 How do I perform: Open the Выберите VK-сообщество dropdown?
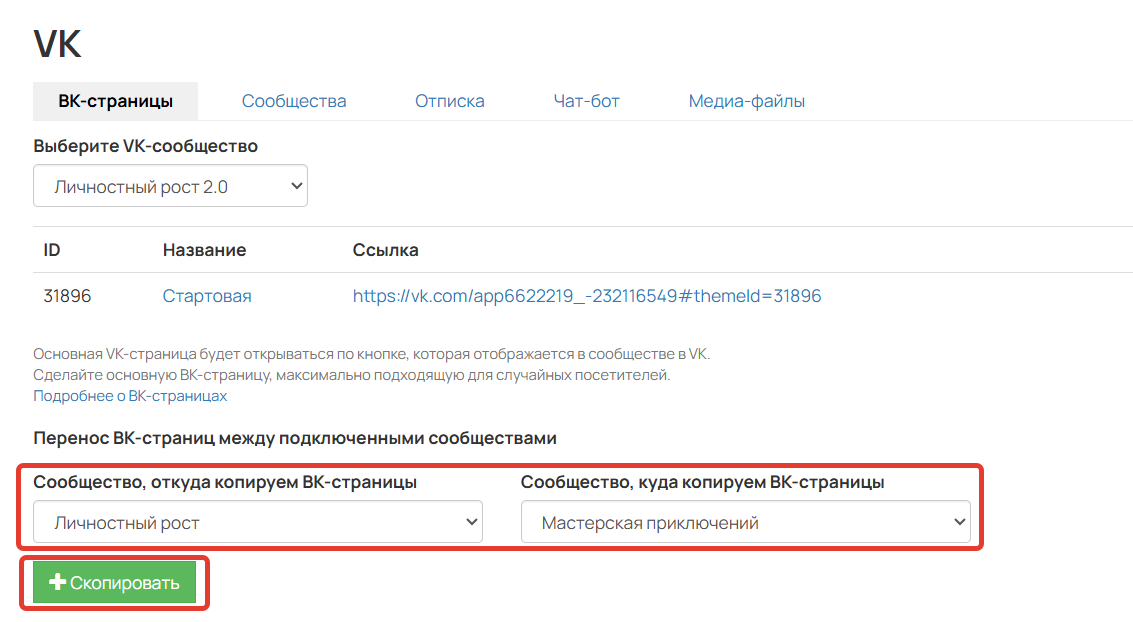click(170, 185)
